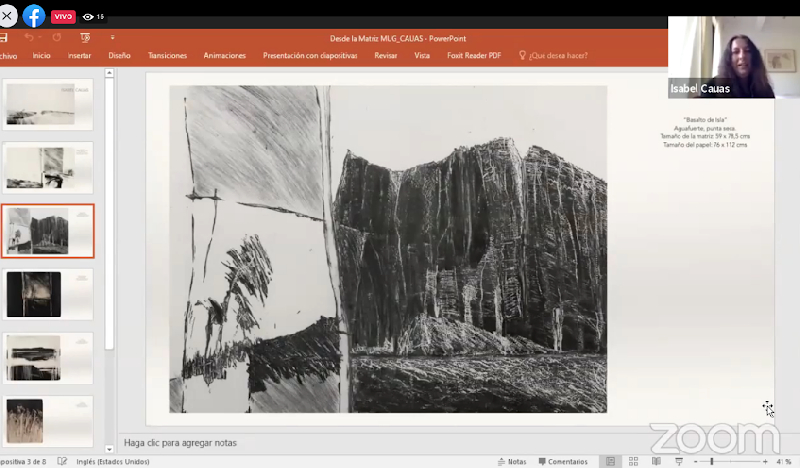
Task: Open the Foxit Reader PDF tab
Action: tap(474, 55)
